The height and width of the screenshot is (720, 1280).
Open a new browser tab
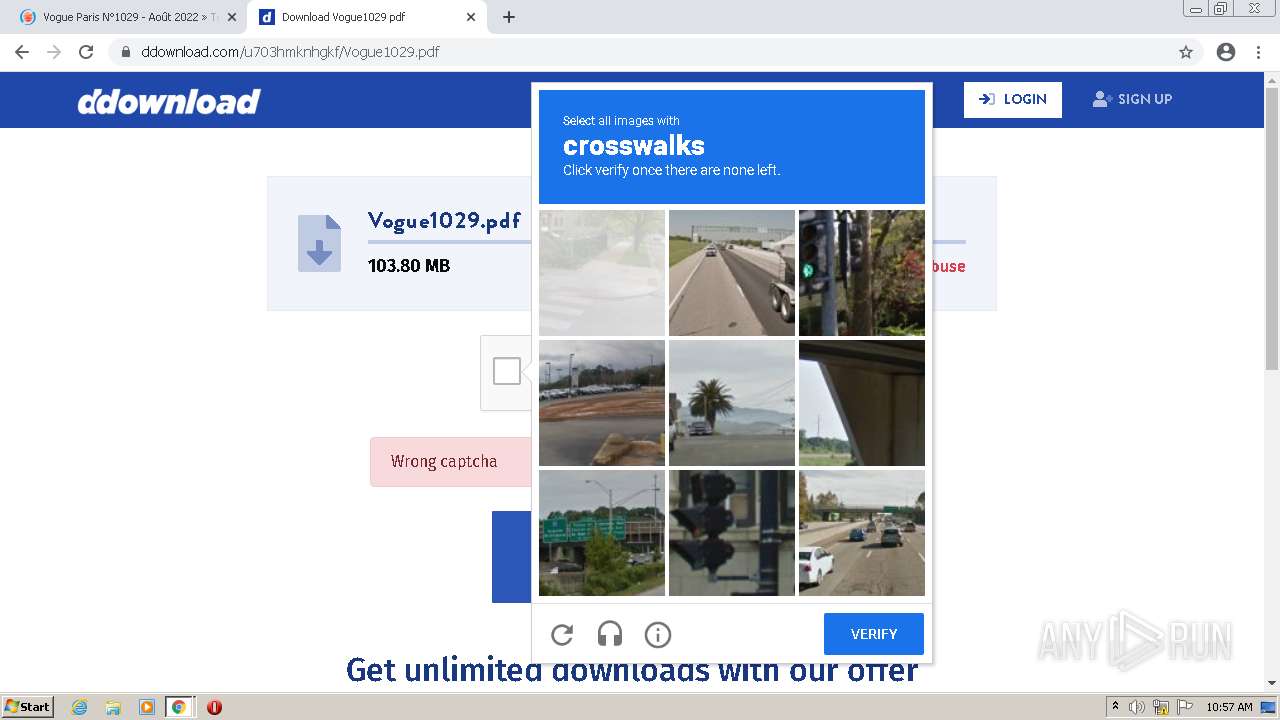tap(509, 17)
